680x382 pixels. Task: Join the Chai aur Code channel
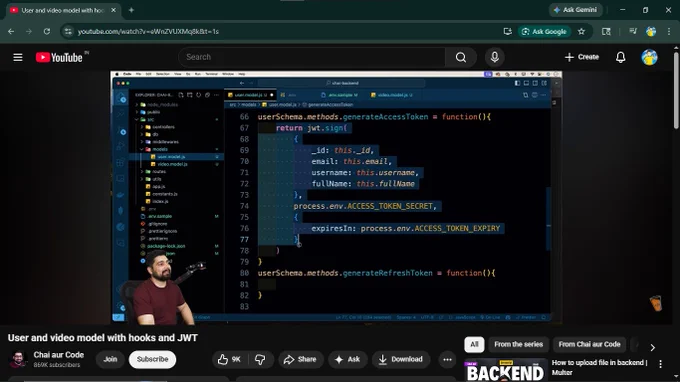click(x=110, y=359)
